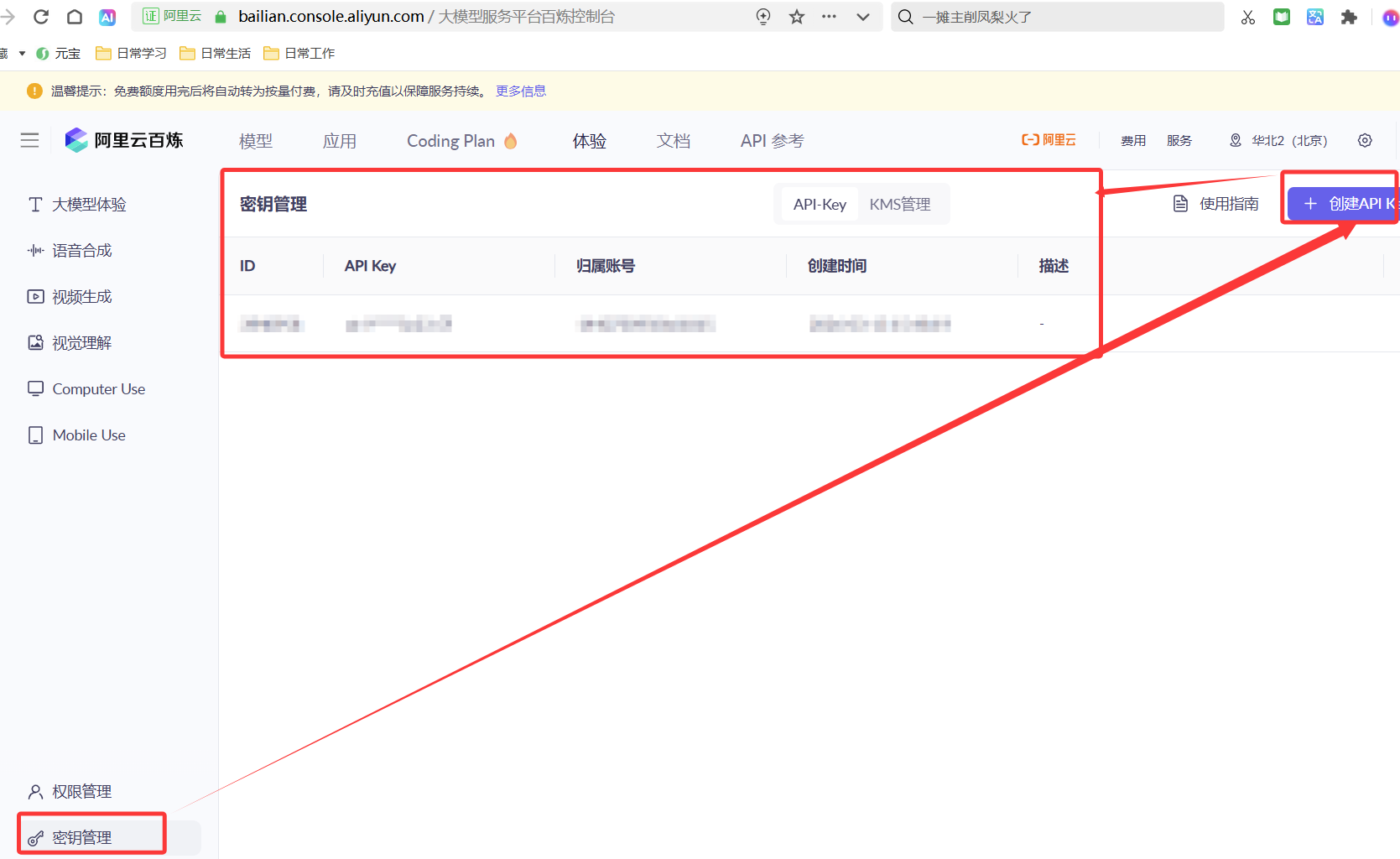This screenshot has height=859, width=1400.
Task: Open the 华北2（北京）region selector
Action: 1277,140
